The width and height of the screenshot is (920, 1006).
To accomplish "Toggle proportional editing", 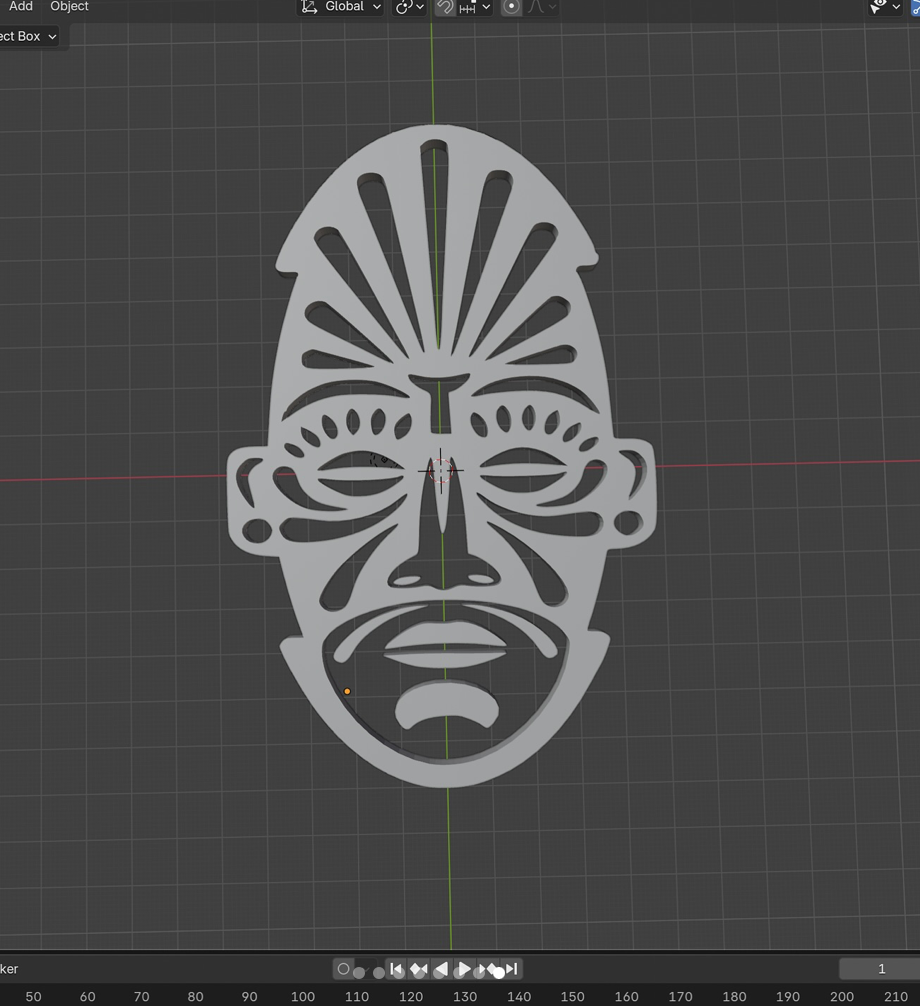I will click(511, 7).
